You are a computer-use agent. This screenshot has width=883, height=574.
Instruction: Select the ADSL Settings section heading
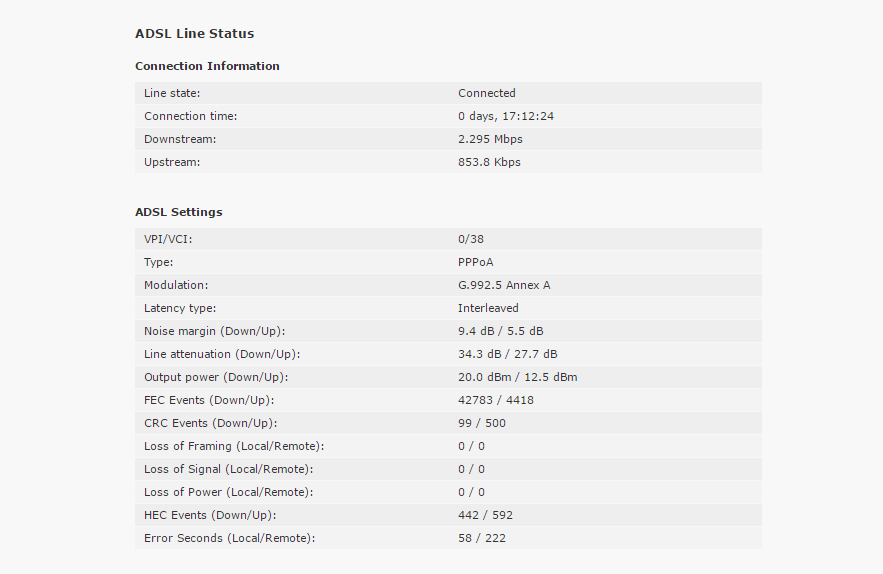click(179, 212)
